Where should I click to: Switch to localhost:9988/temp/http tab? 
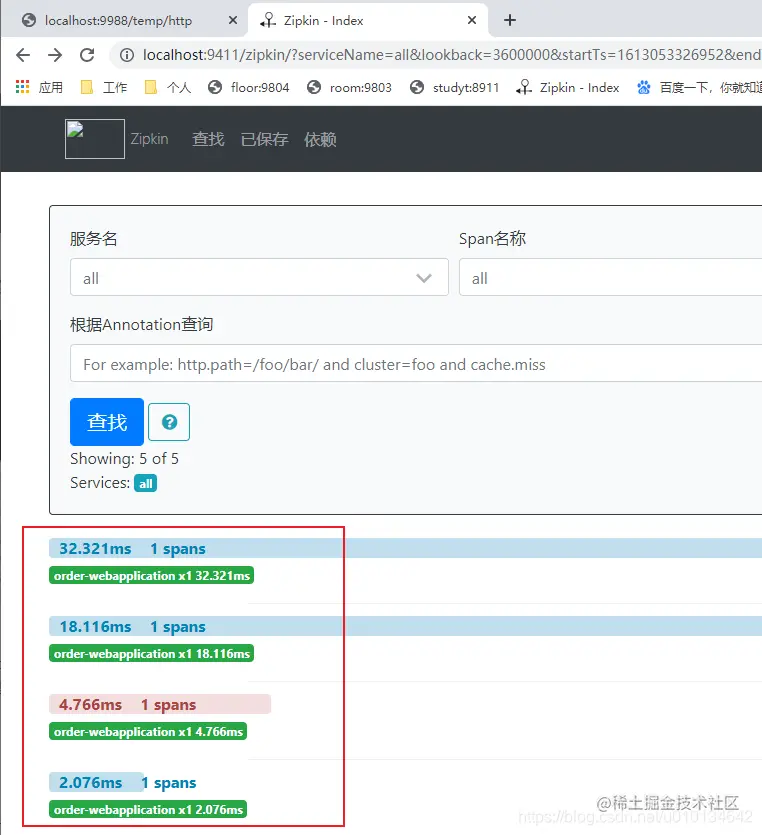pyautogui.click(x=118, y=20)
